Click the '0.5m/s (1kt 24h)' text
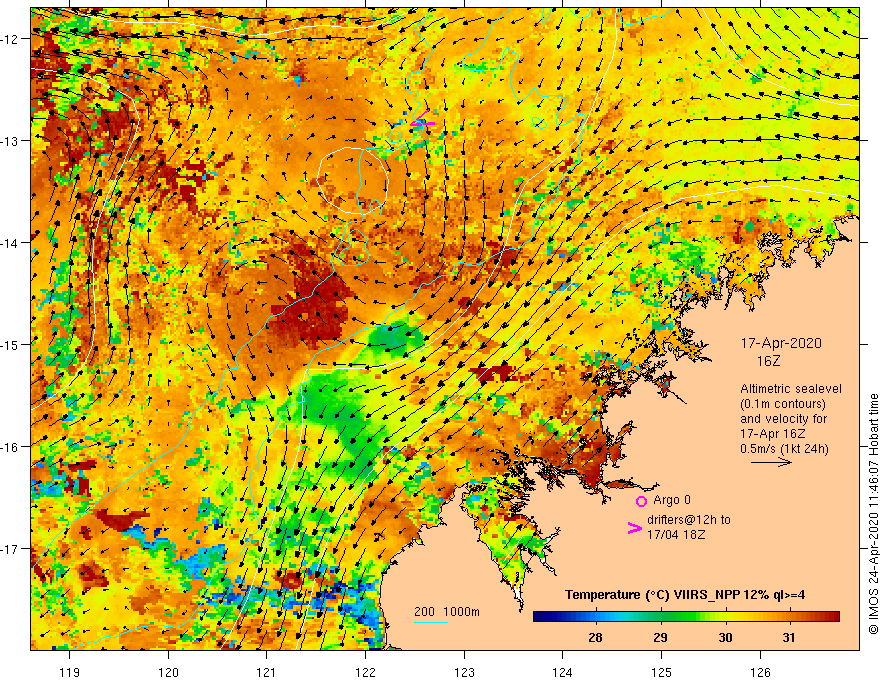Screen dimensions: 880x680 point(784,448)
